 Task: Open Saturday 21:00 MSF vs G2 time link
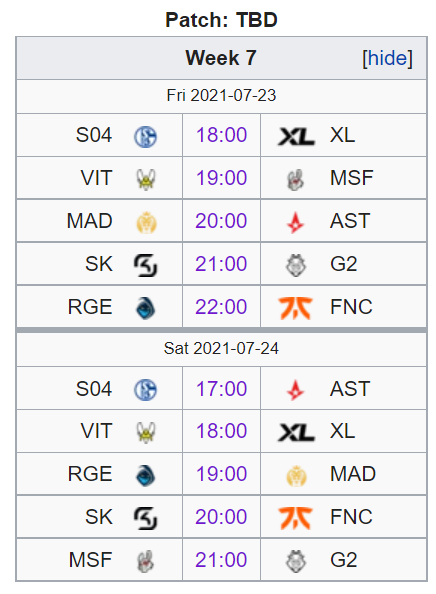pos(222,560)
